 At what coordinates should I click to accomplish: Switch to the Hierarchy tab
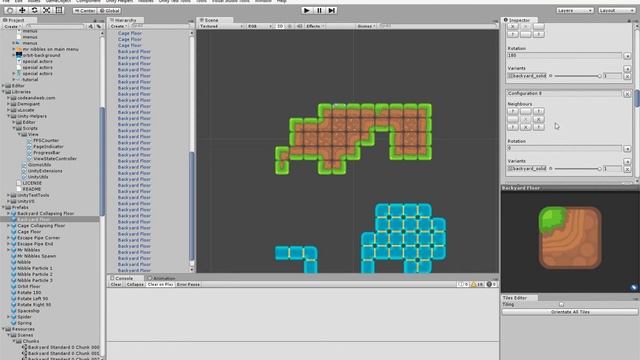click(125, 20)
